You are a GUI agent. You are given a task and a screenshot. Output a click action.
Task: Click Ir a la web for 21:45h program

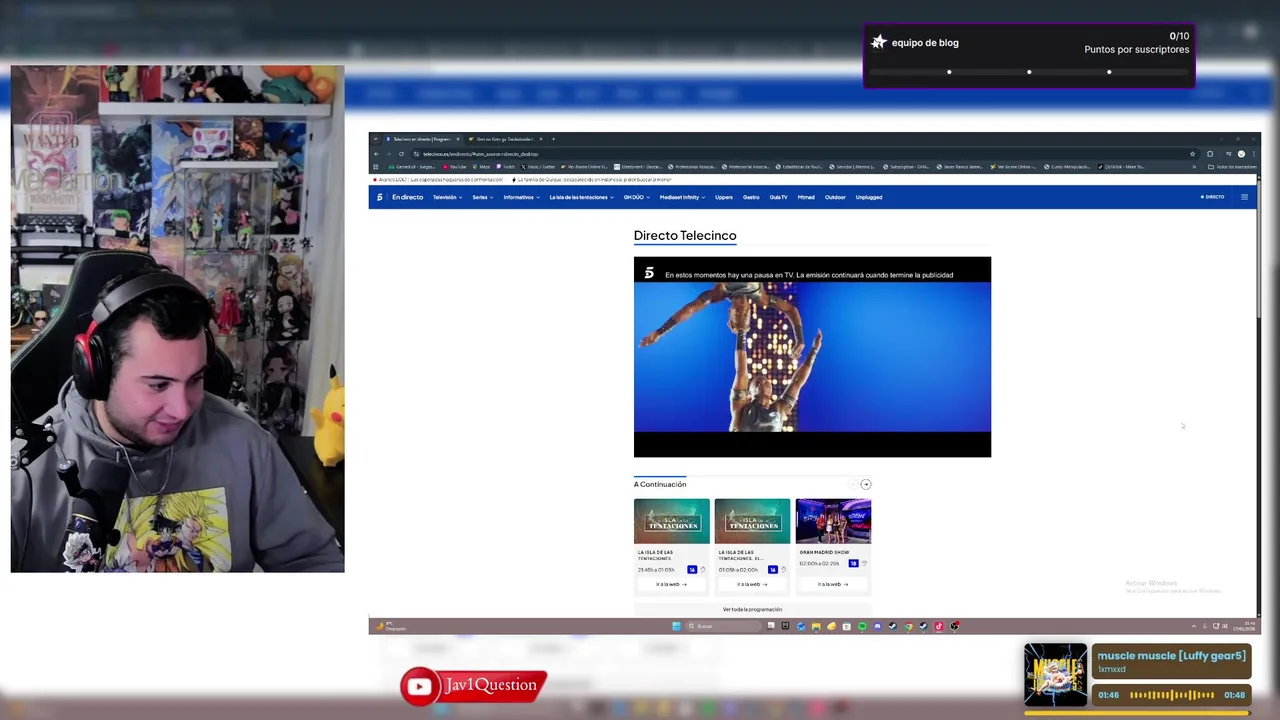(672, 584)
